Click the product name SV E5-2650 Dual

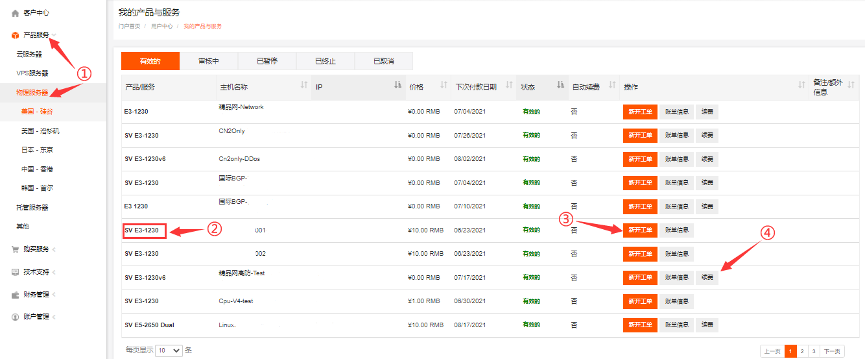coord(150,325)
